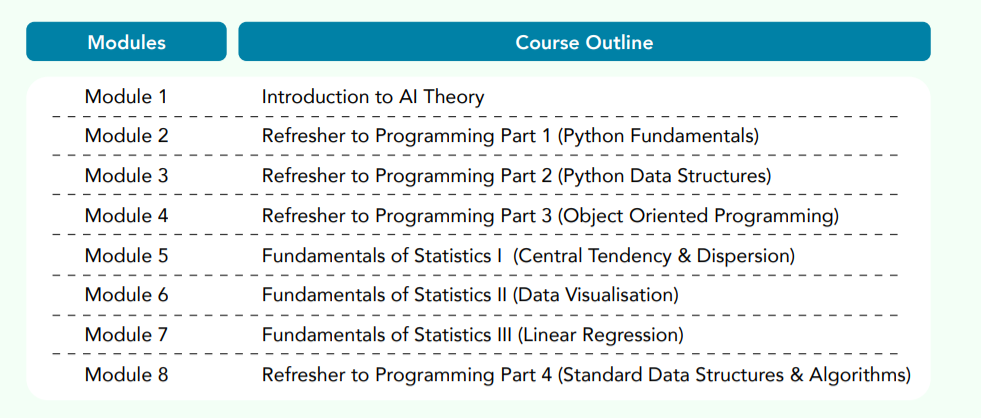Select the Module 6 label

(126, 295)
